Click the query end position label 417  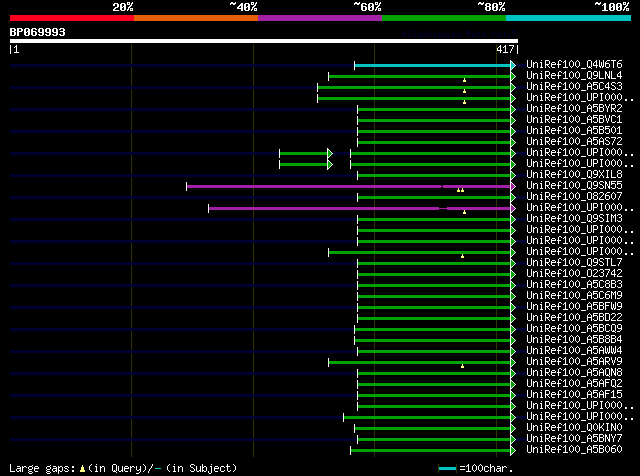coord(505,49)
